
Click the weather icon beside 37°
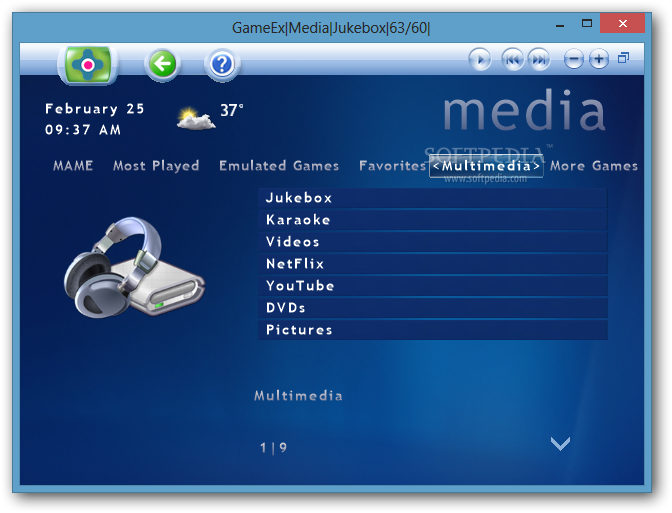point(196,119)
